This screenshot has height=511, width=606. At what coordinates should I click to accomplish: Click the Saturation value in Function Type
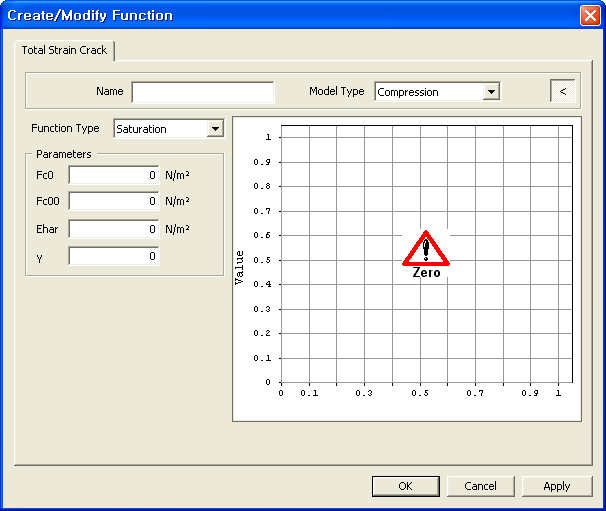coord(158,129)
